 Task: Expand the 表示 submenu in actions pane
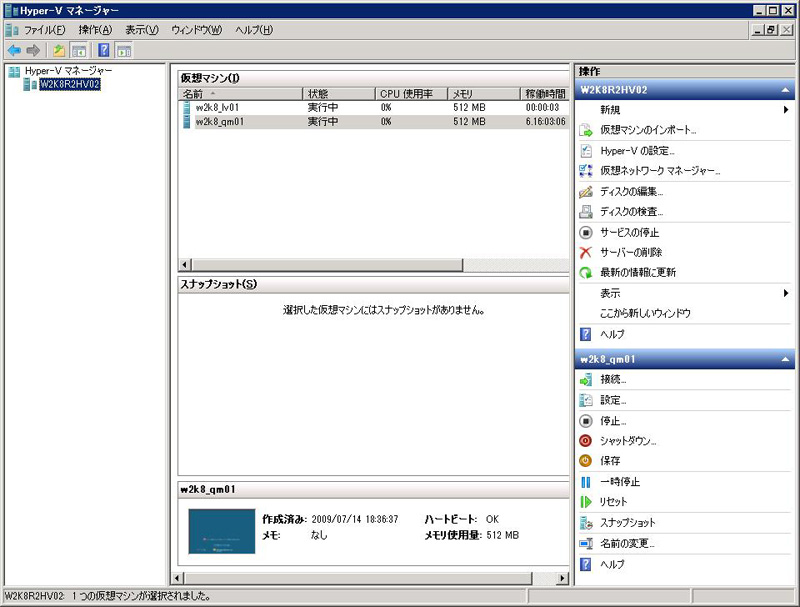[x=787, y=294]
